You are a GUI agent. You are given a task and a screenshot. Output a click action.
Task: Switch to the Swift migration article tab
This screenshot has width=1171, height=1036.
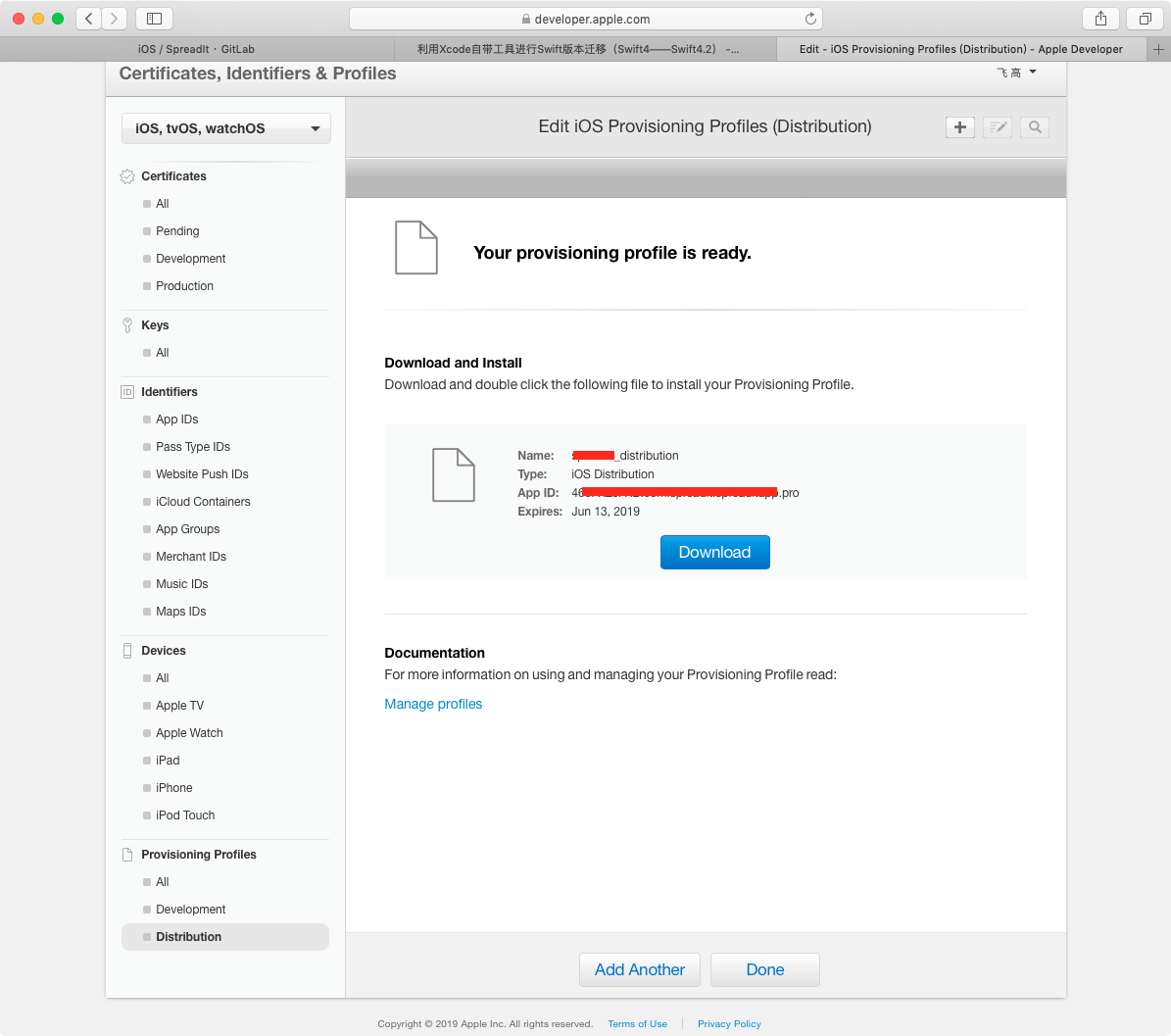pyautogui.click(x=578, y=49)
